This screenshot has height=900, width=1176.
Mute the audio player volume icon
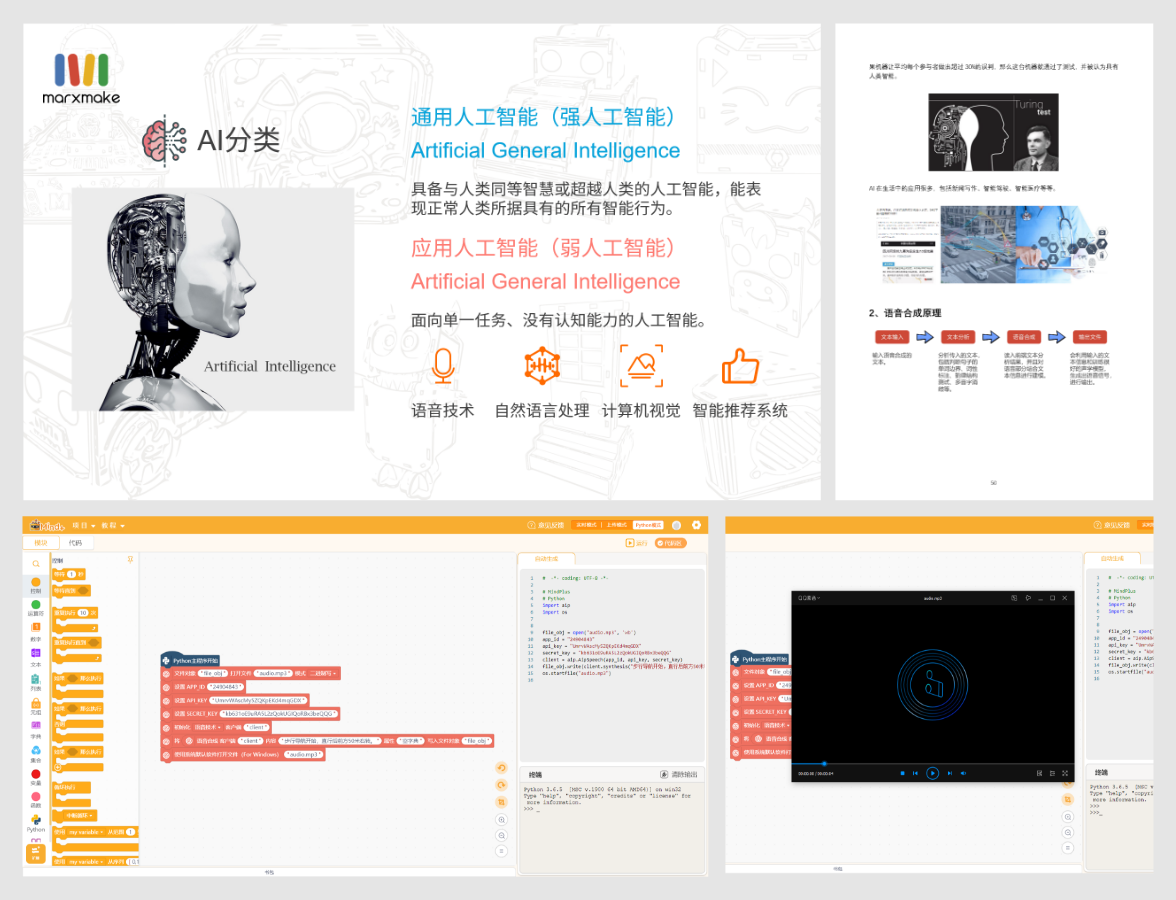pyautogui.click(x=963, y=773)
